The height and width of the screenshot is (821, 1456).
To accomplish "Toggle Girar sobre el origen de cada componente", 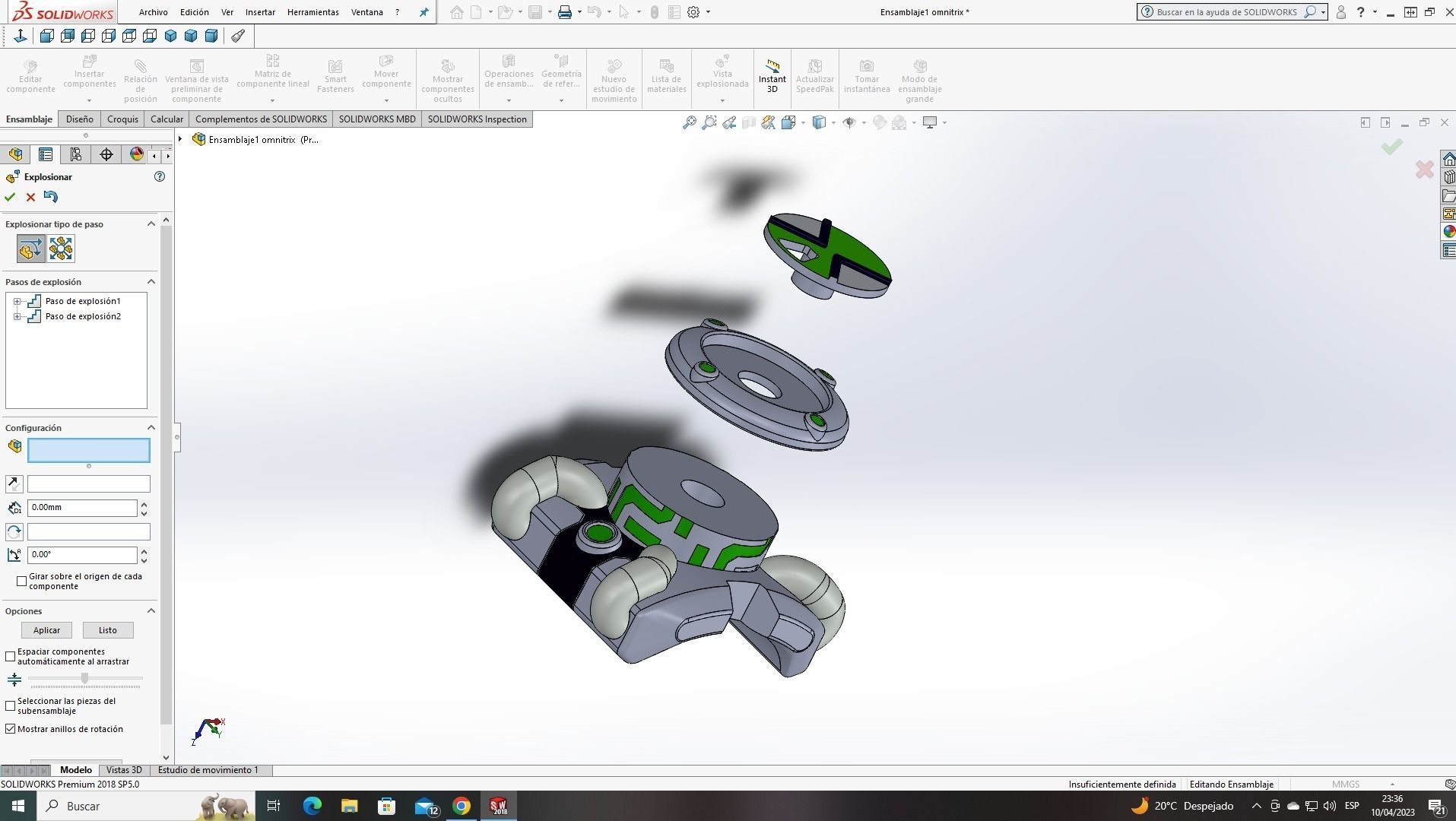I will 22,581.
